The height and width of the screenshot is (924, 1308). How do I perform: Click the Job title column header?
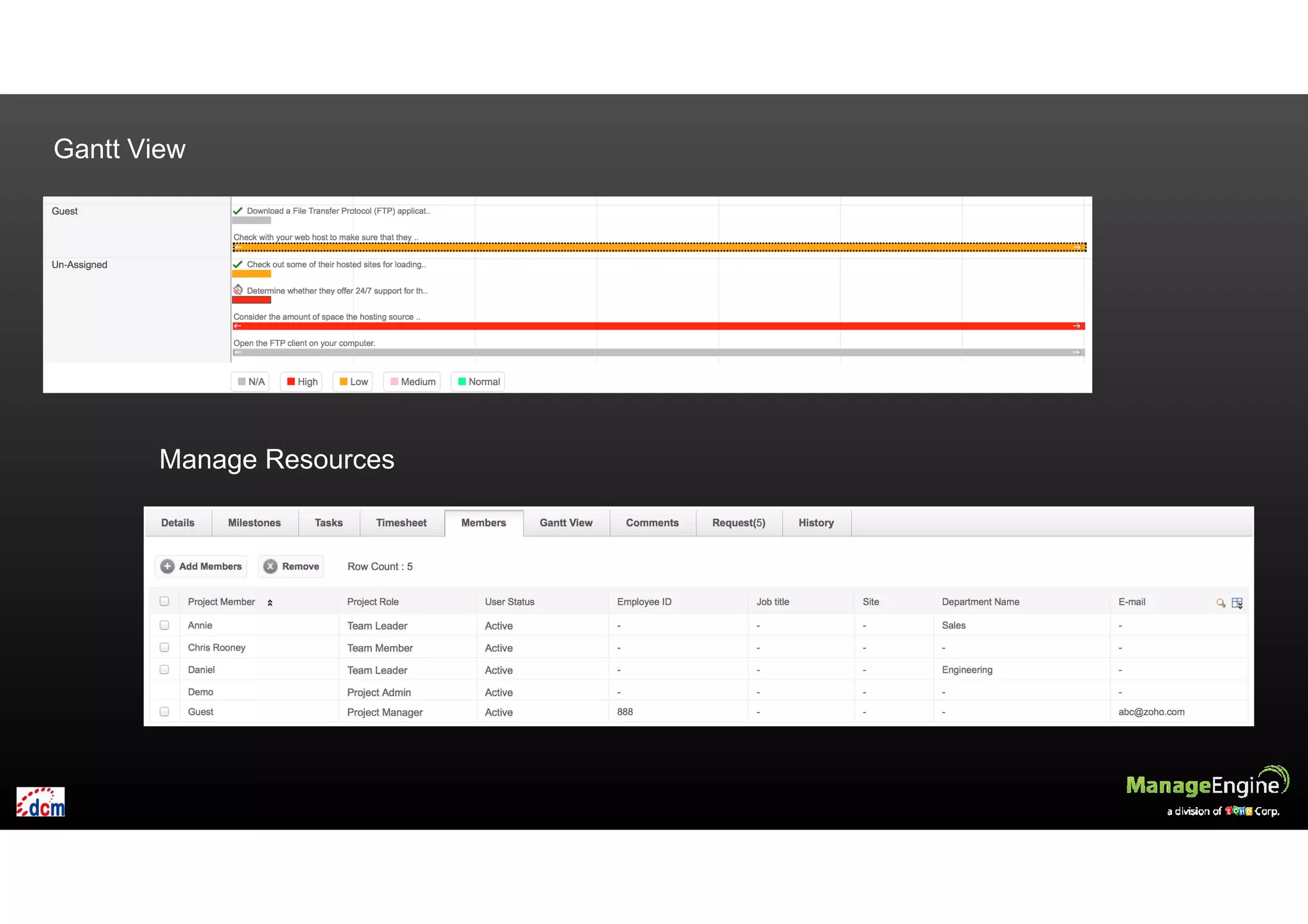(773, 602)
